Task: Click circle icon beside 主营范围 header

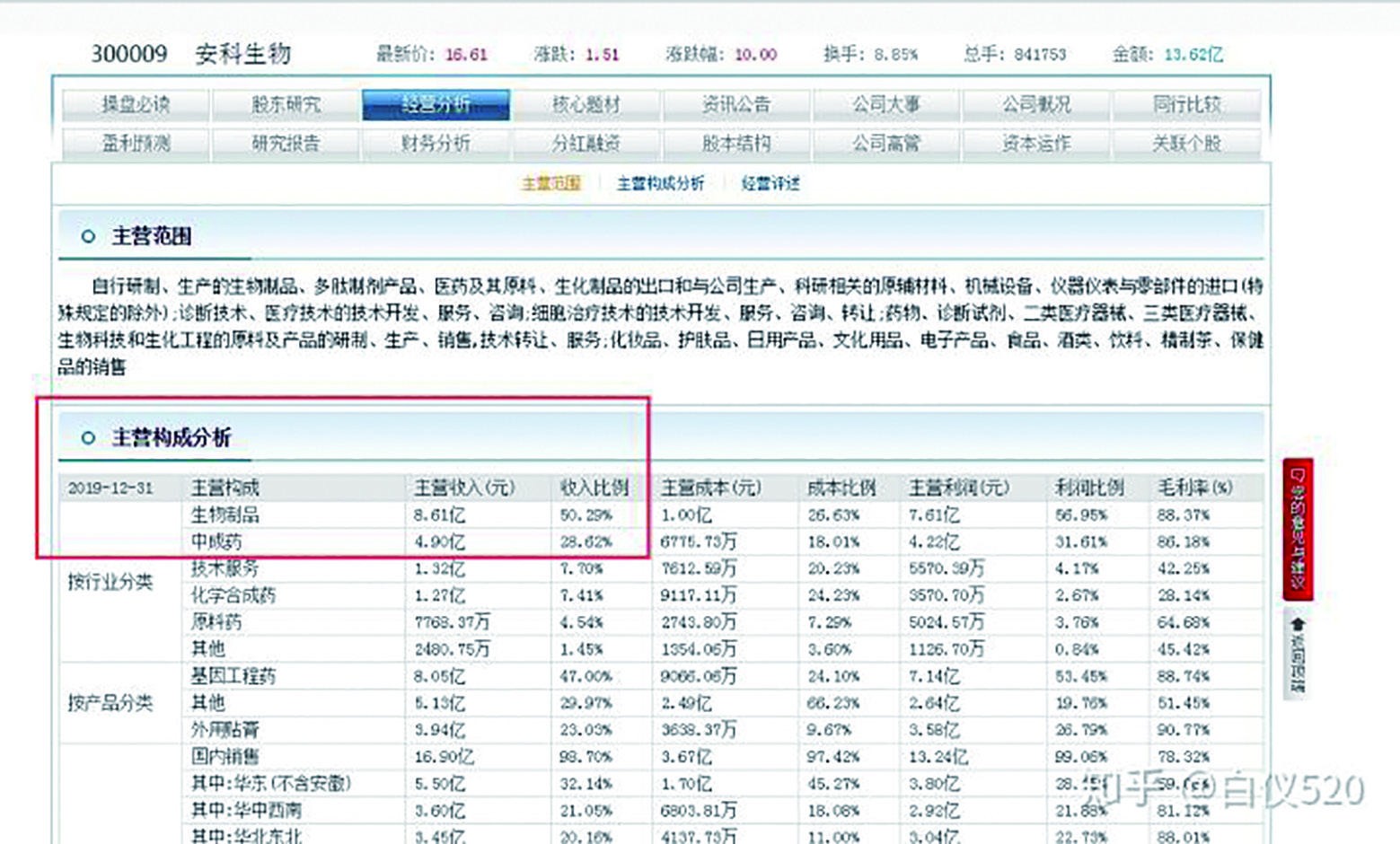Action: click(x=87, y=236)
